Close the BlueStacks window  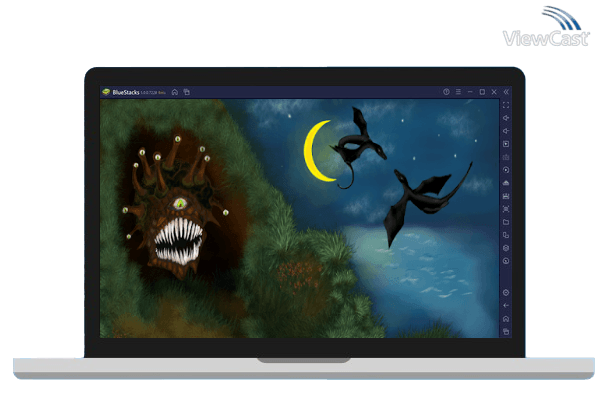494,92
